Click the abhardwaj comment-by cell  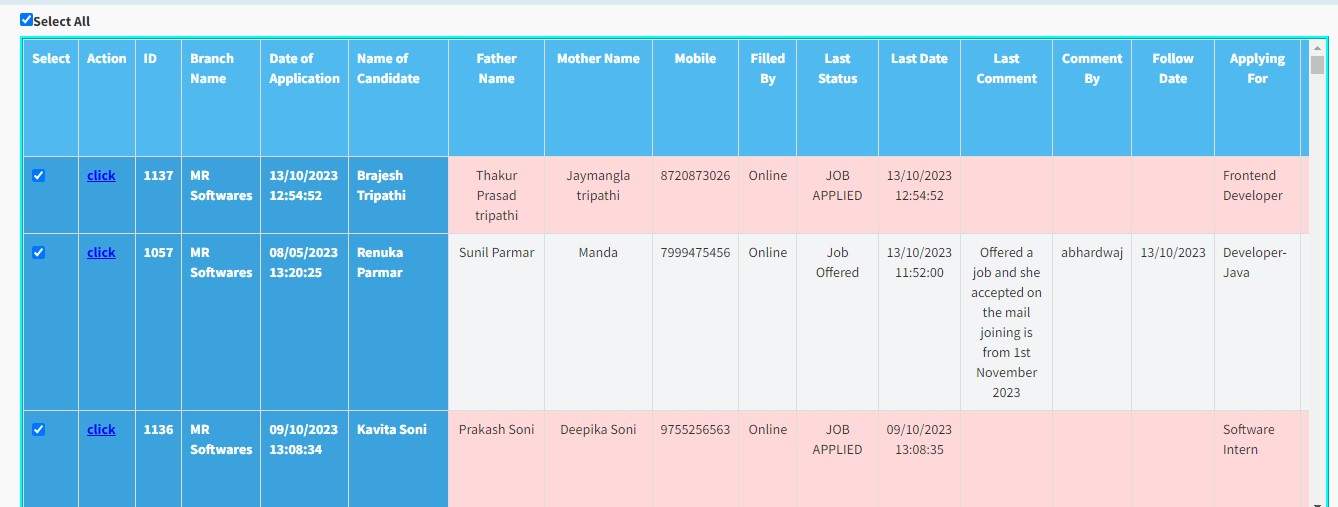[x=1092, y=253]
